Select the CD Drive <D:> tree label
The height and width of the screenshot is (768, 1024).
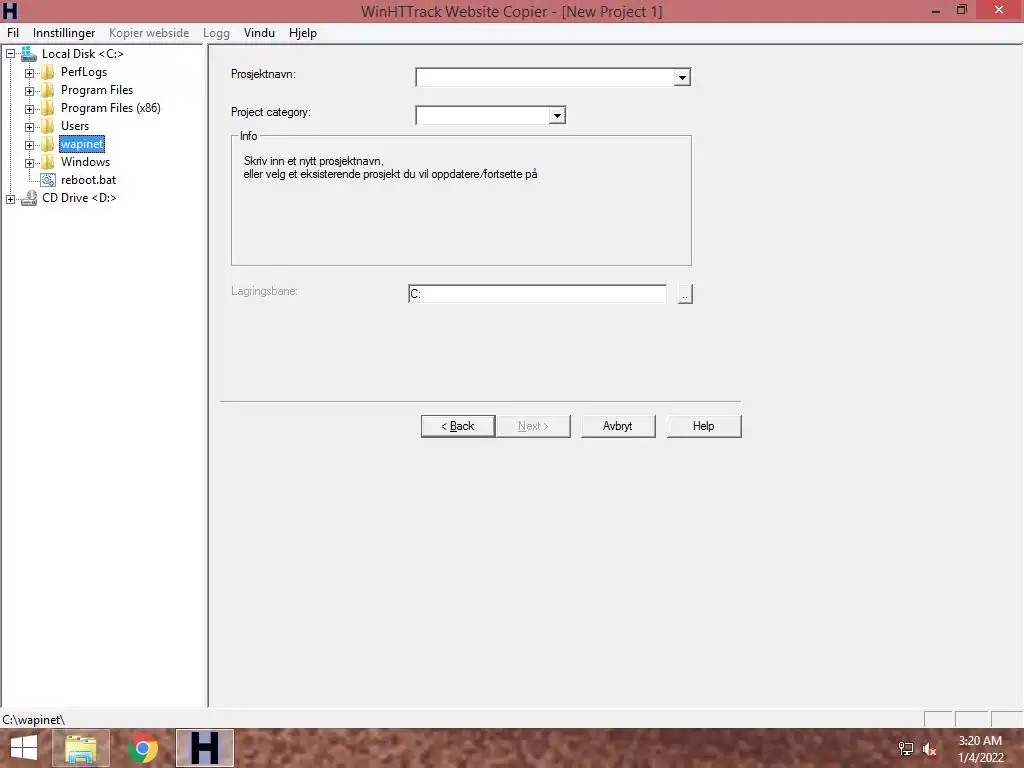click(79, 198)
